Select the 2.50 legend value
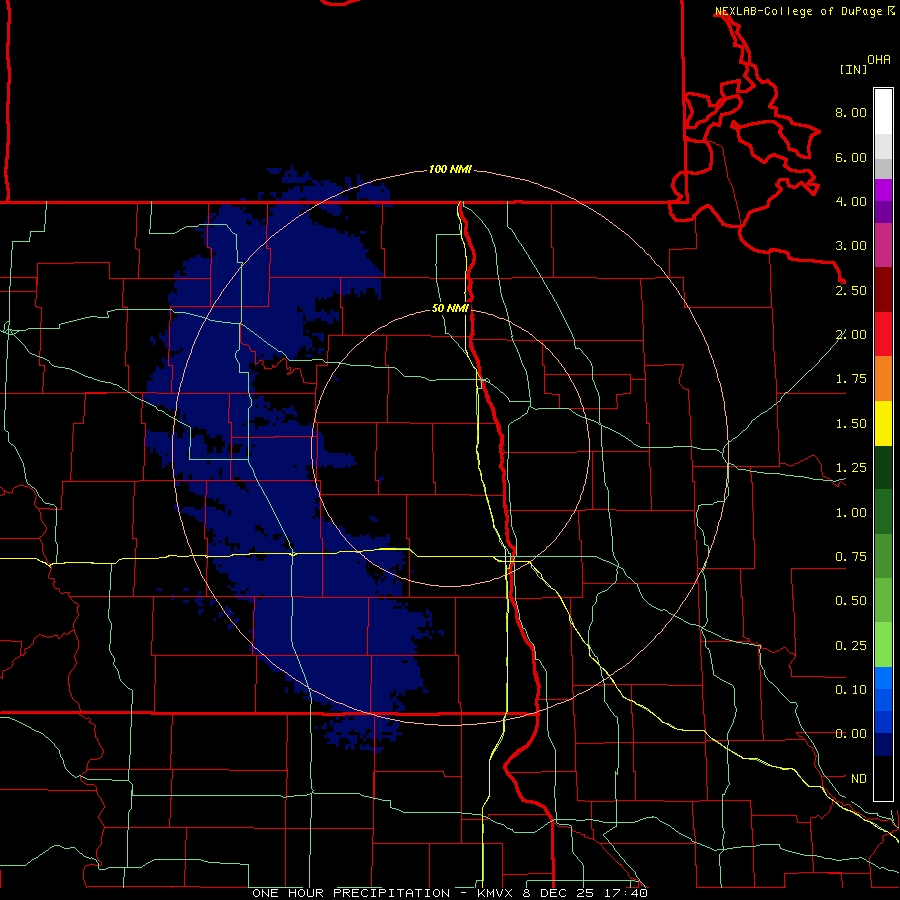This screenshot has width=900, height=900. pos(851,290)
